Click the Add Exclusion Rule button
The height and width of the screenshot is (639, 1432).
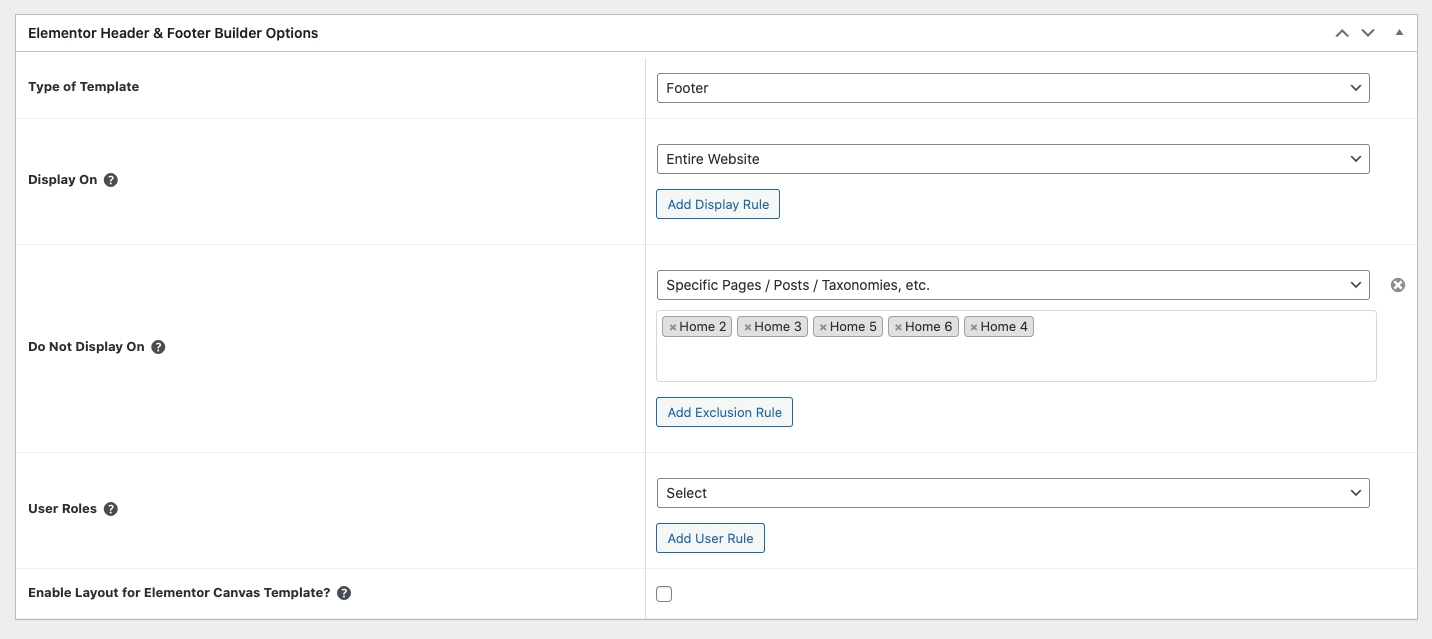724,412
